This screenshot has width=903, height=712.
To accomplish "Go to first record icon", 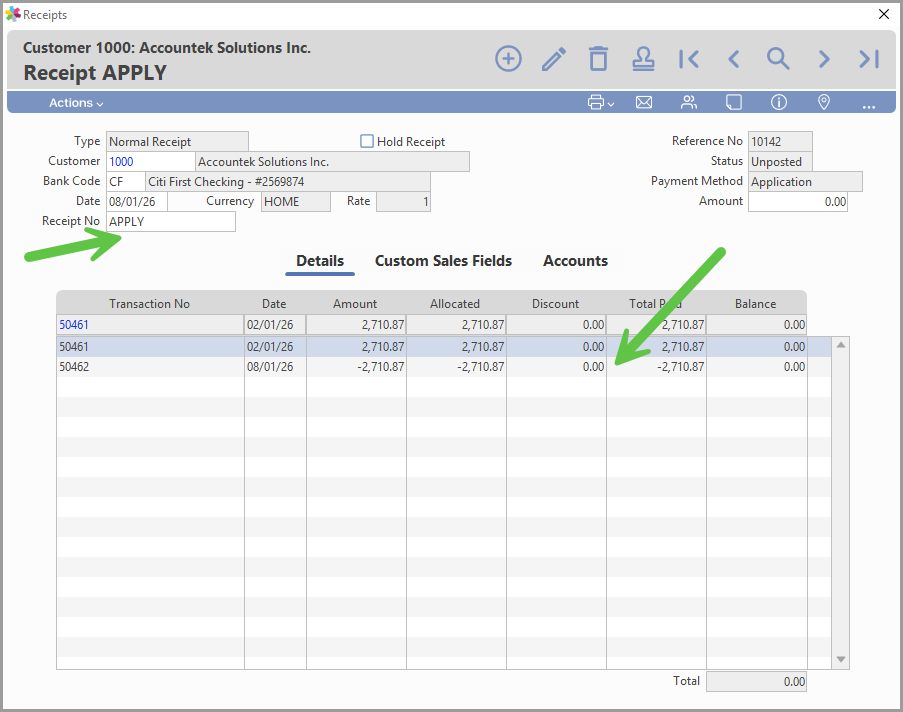I will click(x=688, y=59).
